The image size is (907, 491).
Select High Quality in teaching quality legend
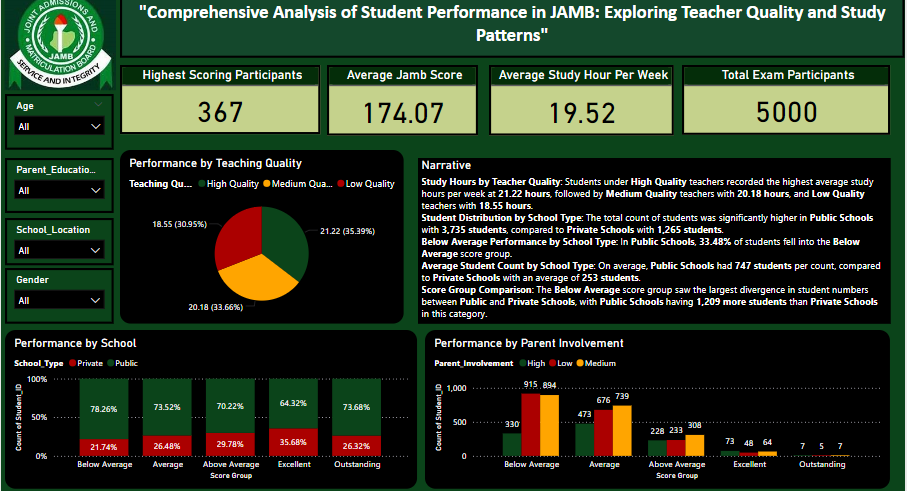[228, 184]
